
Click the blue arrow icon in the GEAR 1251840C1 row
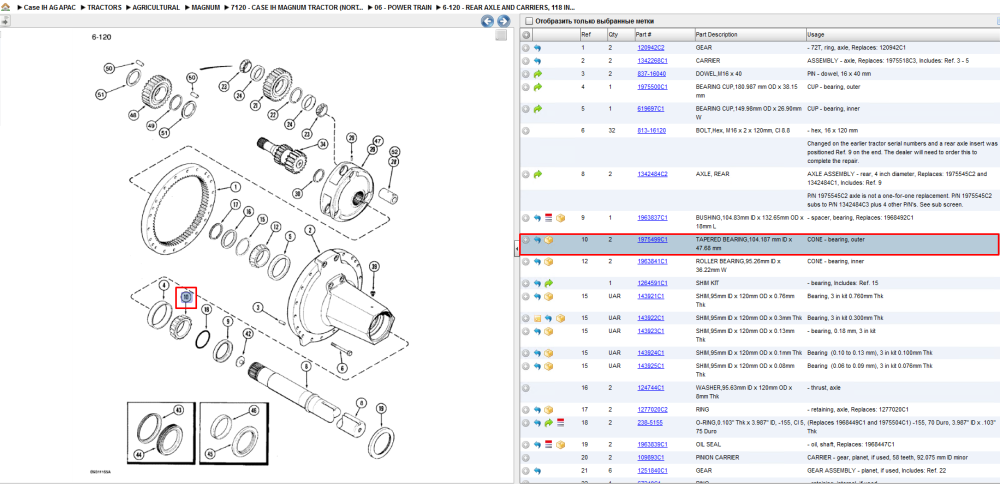[x=537, y=471]
